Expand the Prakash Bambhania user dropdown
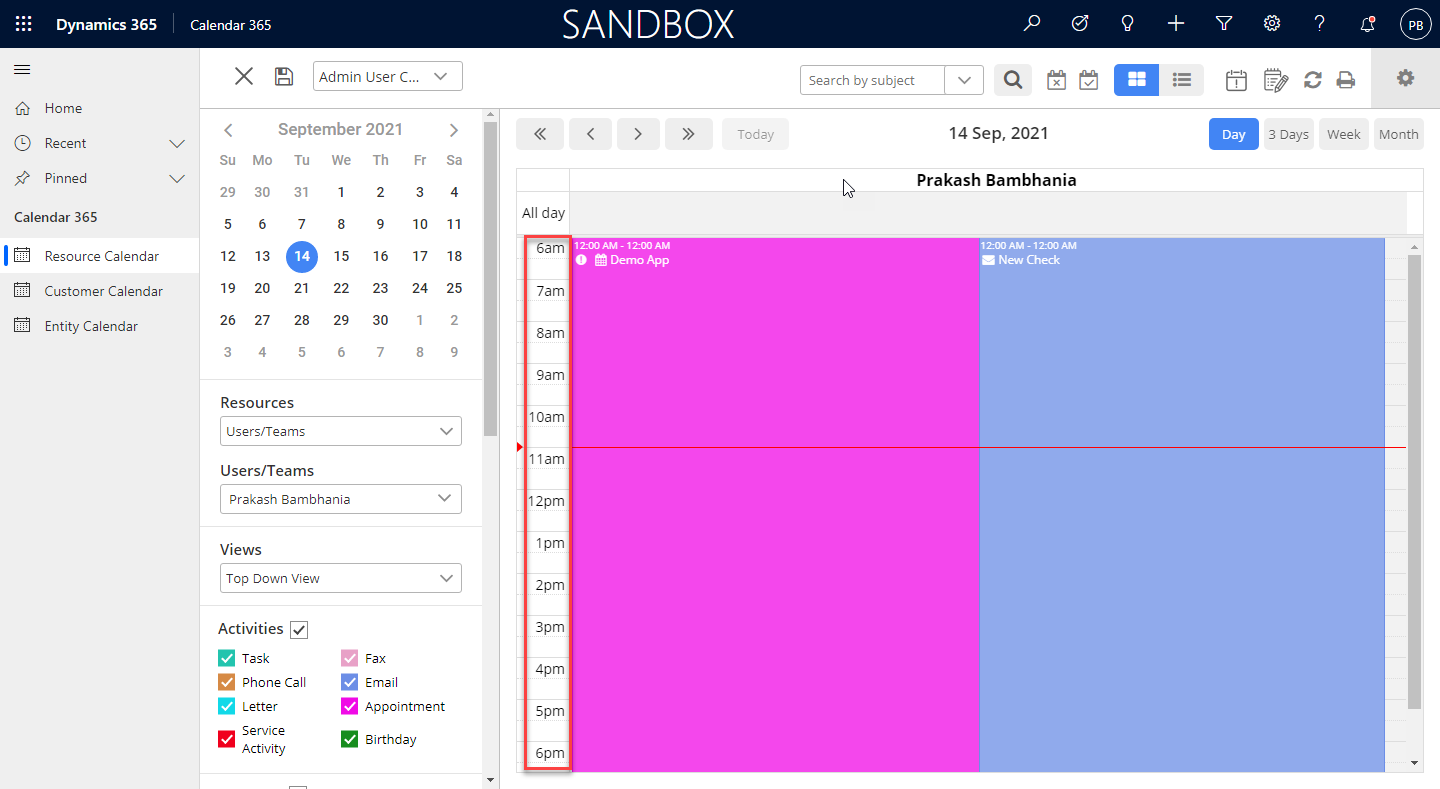 click(x=340, y=499)
